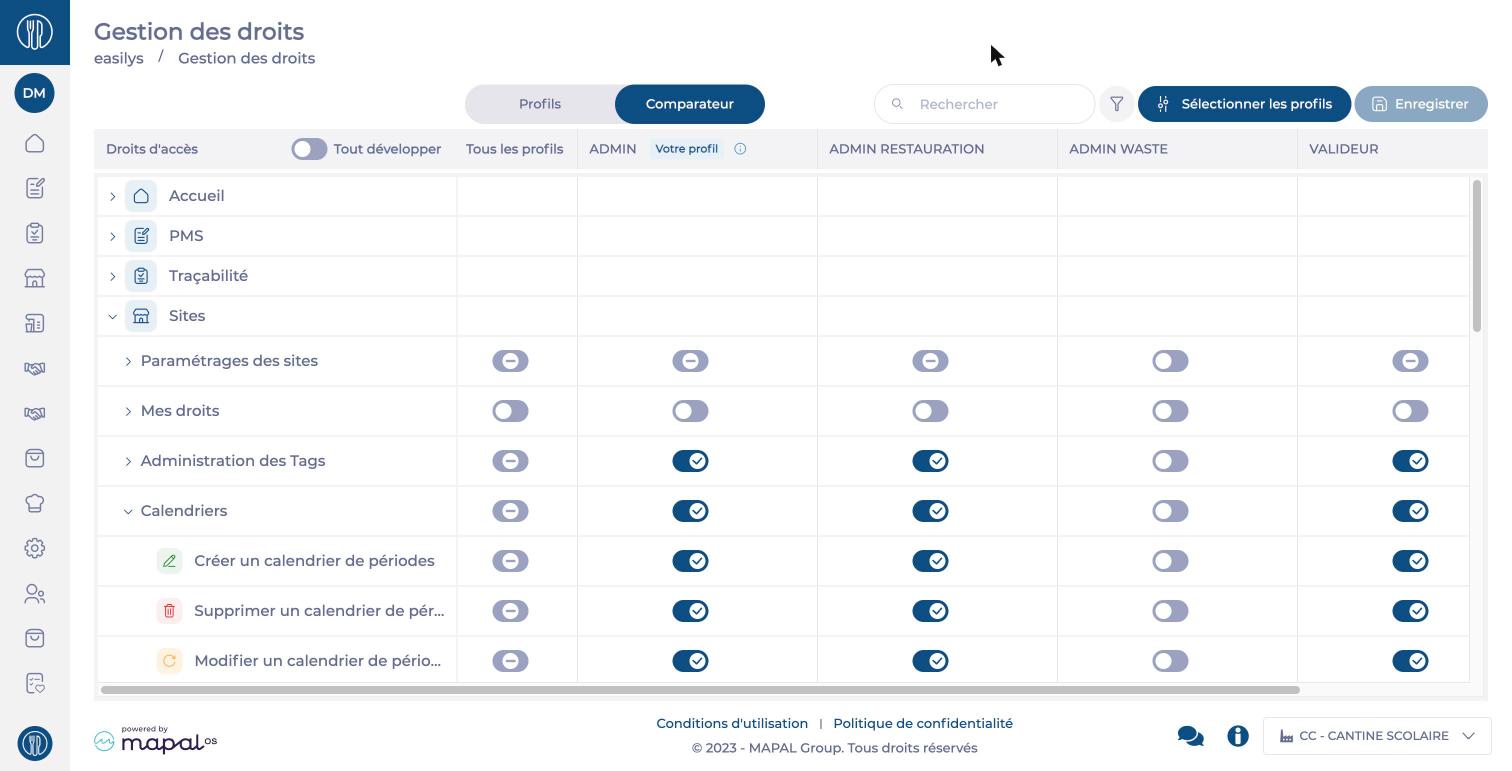This screenshot has height=771, width=1512.
Task: Click the round fork-and-knife badge at sidebar bottom
Action: point(35,743)
